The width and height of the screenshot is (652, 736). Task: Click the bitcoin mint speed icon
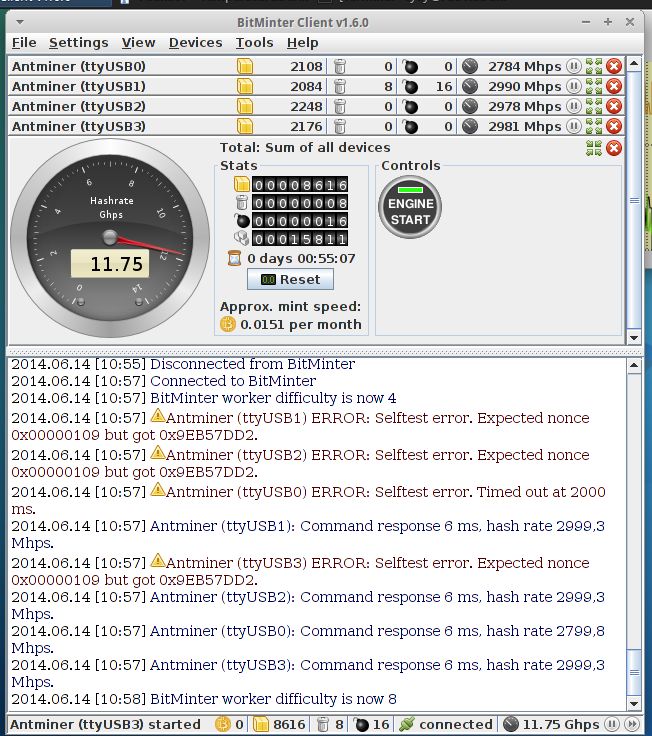[x=228, y=324]
